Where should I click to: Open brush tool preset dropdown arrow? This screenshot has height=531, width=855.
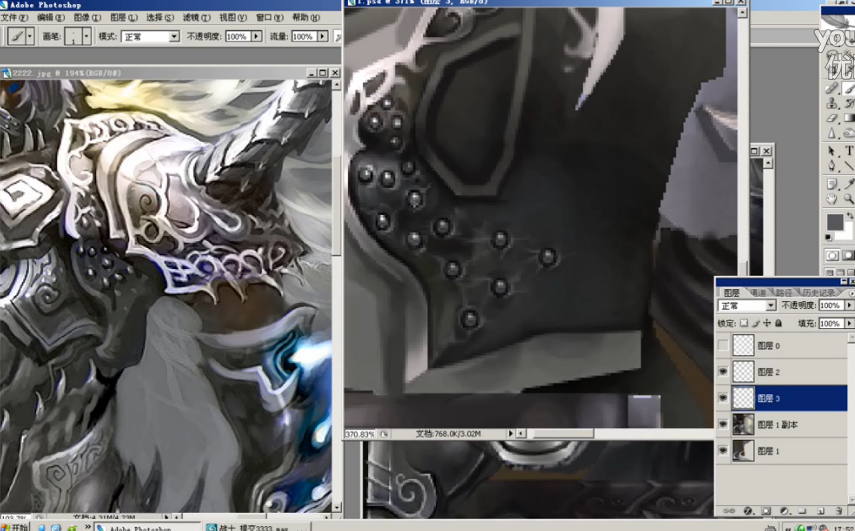click(29, 37)
